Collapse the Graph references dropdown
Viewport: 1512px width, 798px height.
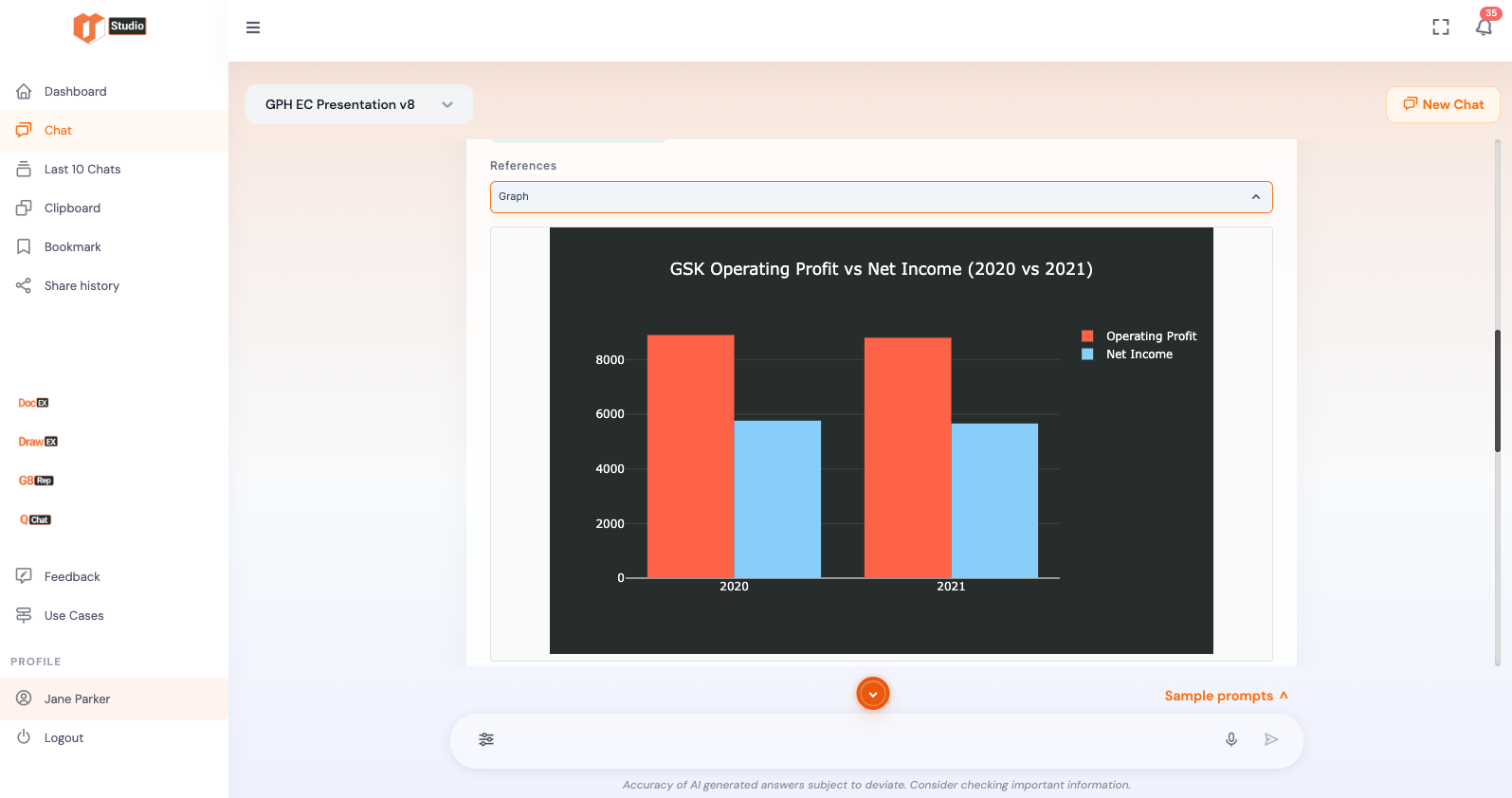coord(881,197)
